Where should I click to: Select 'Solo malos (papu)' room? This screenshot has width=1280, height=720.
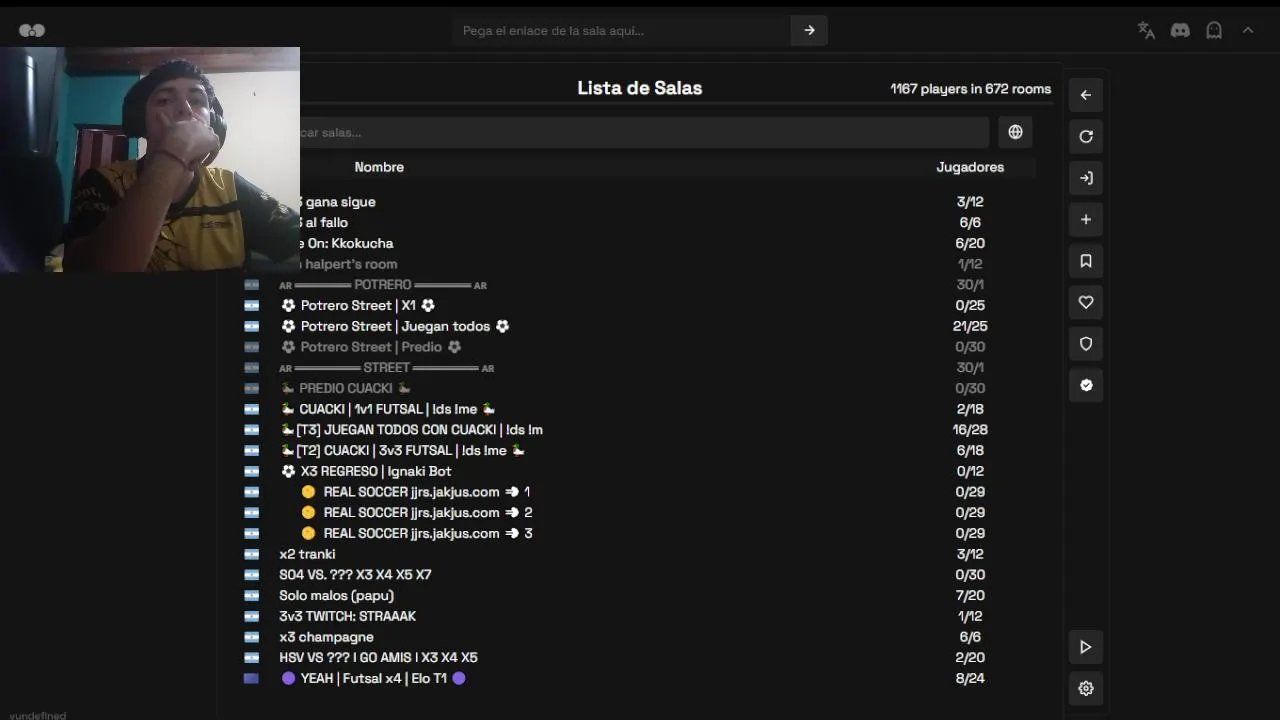click(x=640, y=595)
